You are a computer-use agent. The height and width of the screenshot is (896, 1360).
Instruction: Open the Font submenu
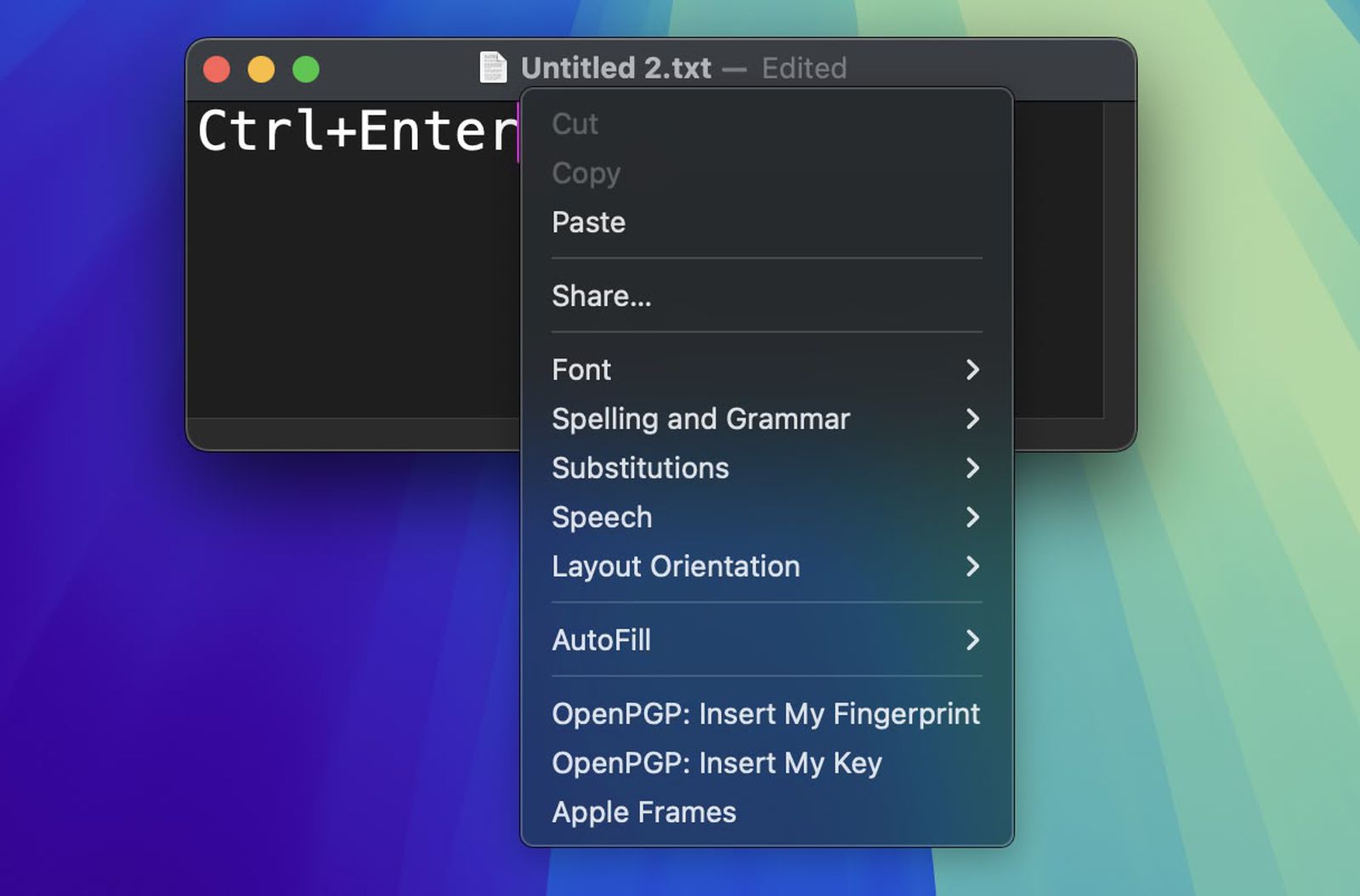[x=767, y=370]
